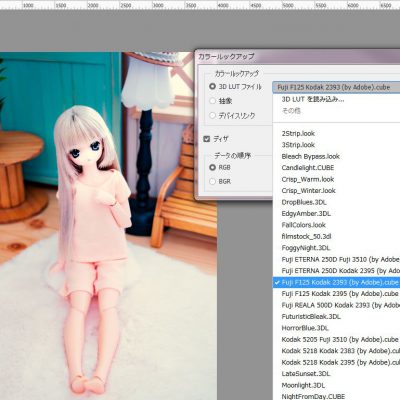
Task: Select EdgyAmber.3DL entry
Action: pos(306,214)
